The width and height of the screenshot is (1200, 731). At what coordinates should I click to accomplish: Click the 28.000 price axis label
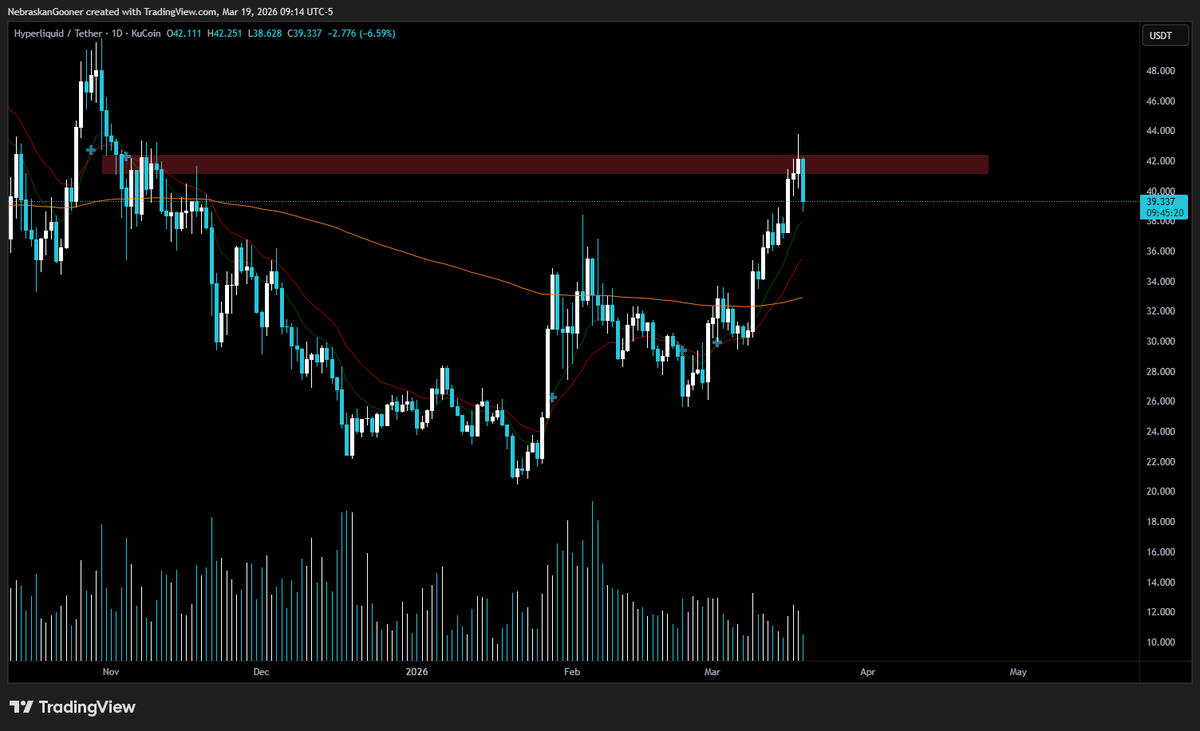tap(1161, 371)
